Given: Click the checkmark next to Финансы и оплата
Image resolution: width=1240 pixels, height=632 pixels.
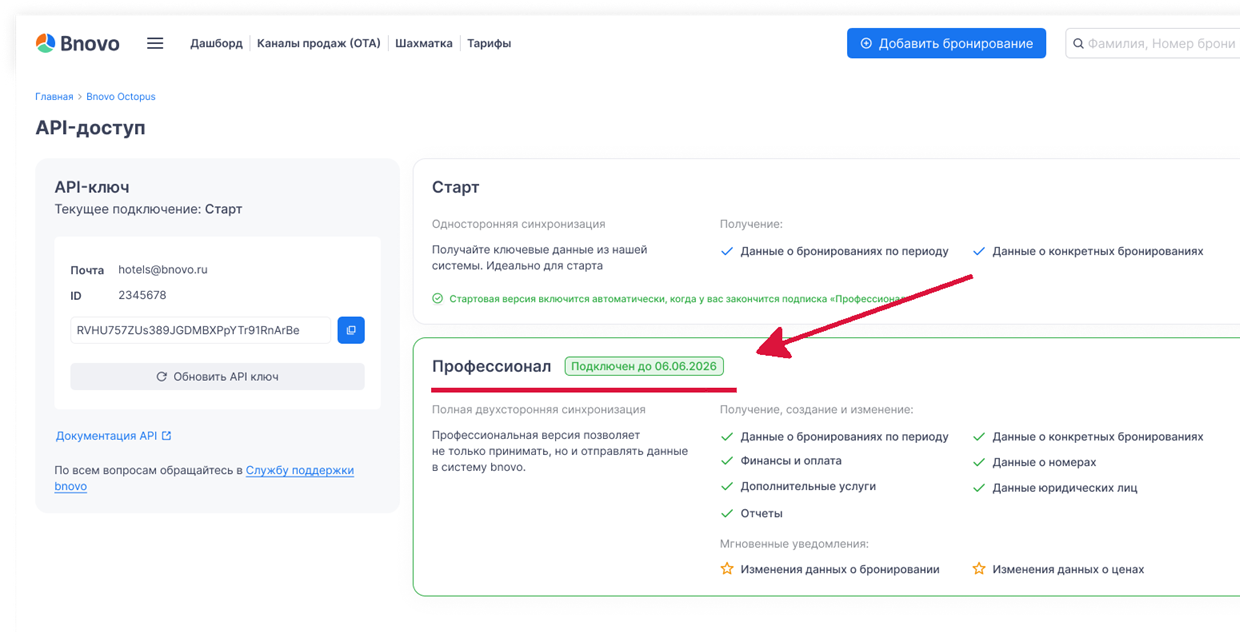Looking at the screenshot, I should 727,461.
